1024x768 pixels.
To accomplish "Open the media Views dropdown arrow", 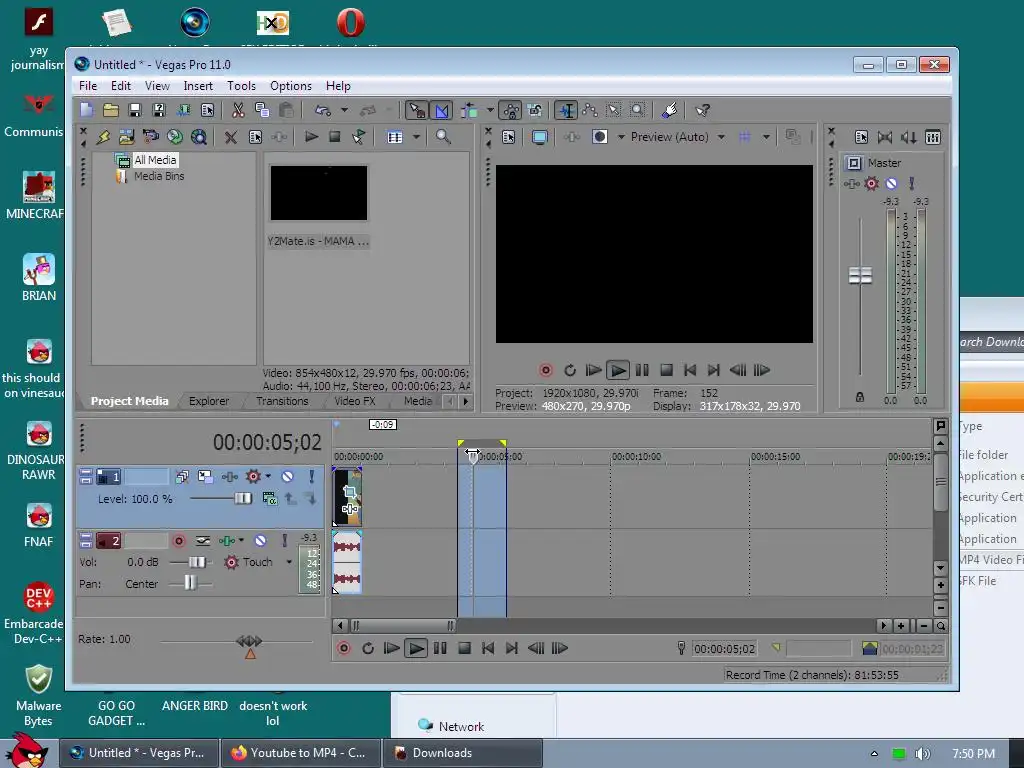I will tap(416, 136).
